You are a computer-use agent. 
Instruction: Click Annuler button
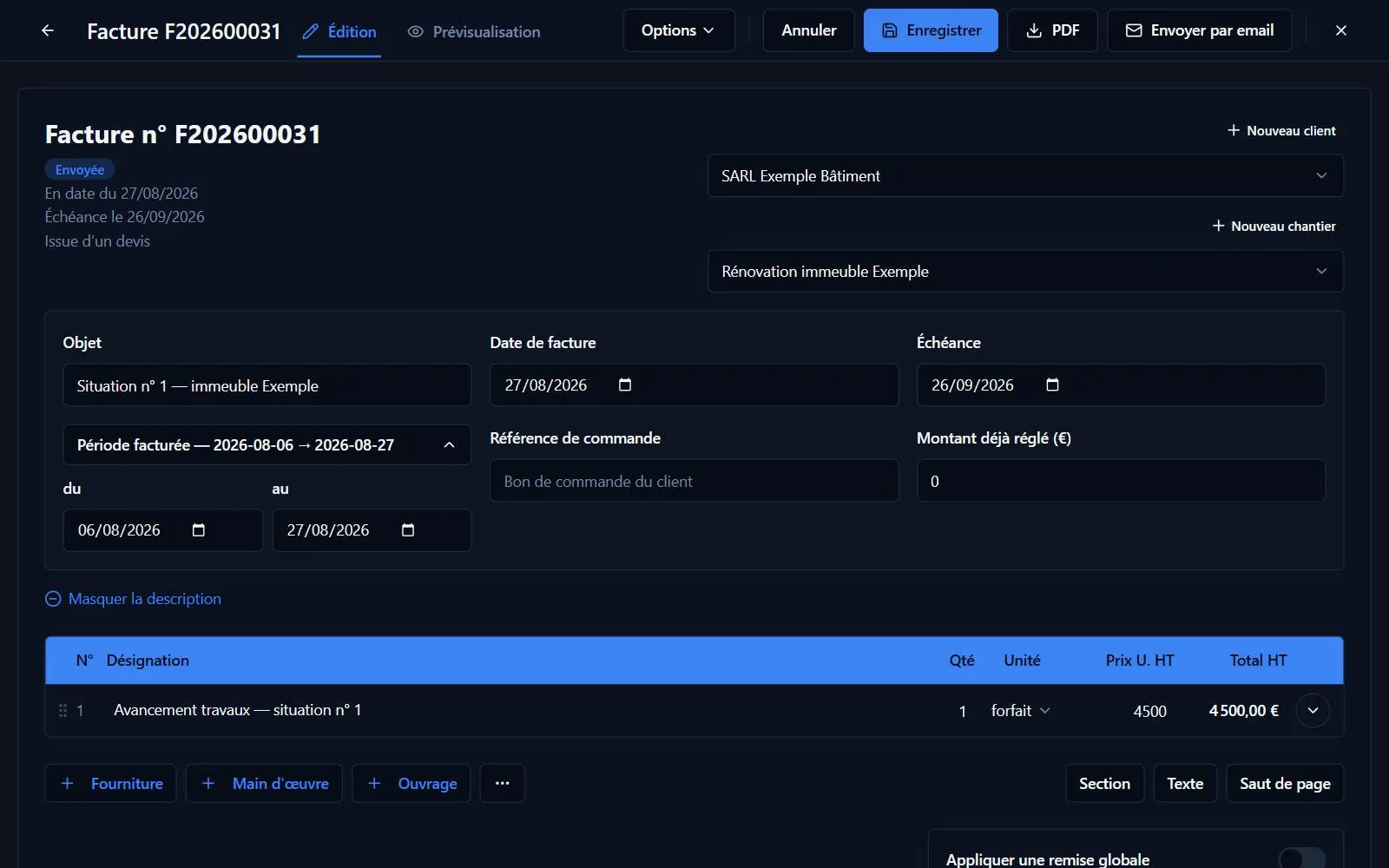(x=809, y=30)
